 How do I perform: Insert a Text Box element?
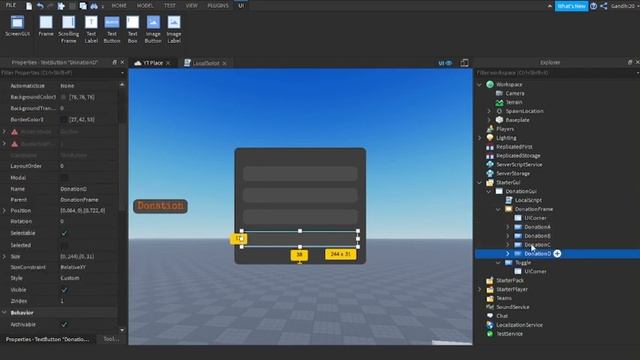133,29
